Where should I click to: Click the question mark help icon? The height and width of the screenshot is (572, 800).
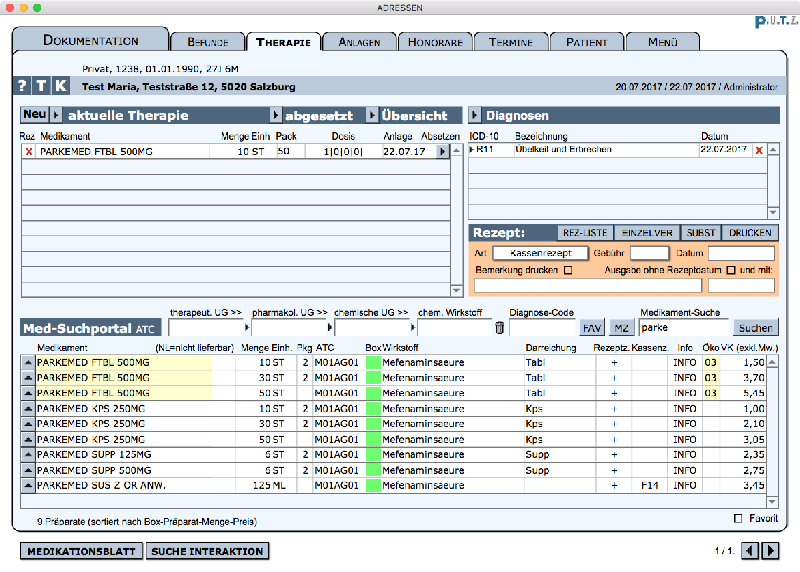click(22, 86)
